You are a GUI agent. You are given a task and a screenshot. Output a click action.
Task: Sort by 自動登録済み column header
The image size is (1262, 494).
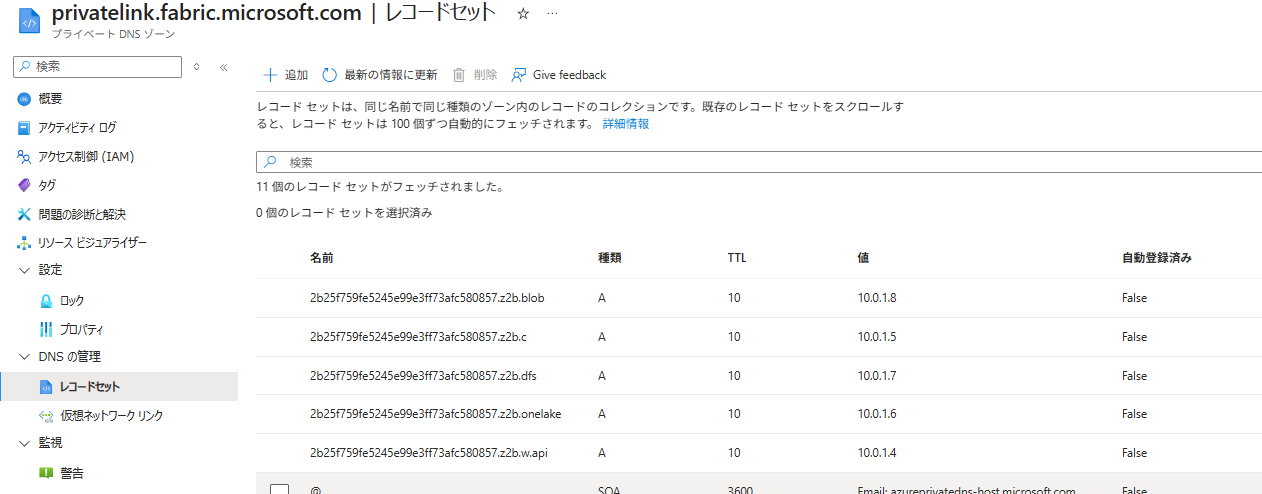pos(1157,257)
